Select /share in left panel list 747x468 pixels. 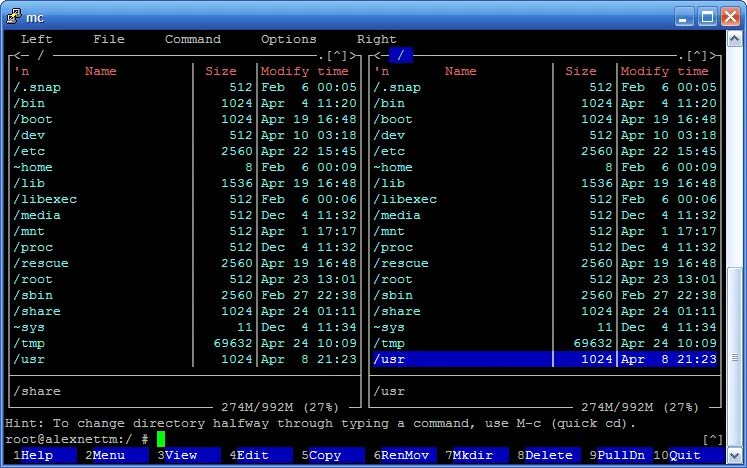click(185, 311)
